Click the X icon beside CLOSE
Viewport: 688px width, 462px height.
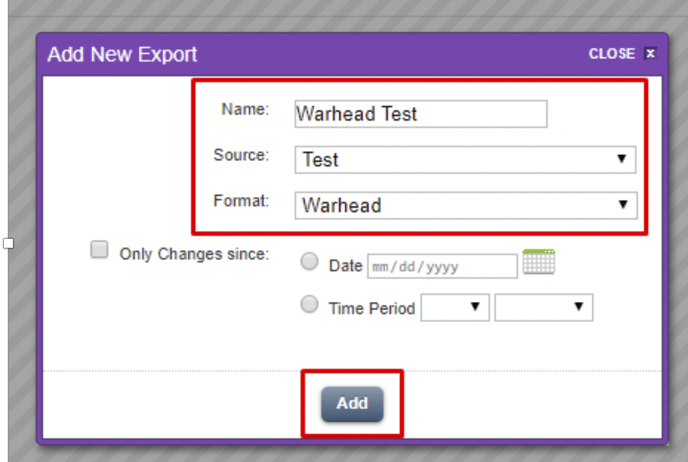pyautogui.click(x=650, y=54)
